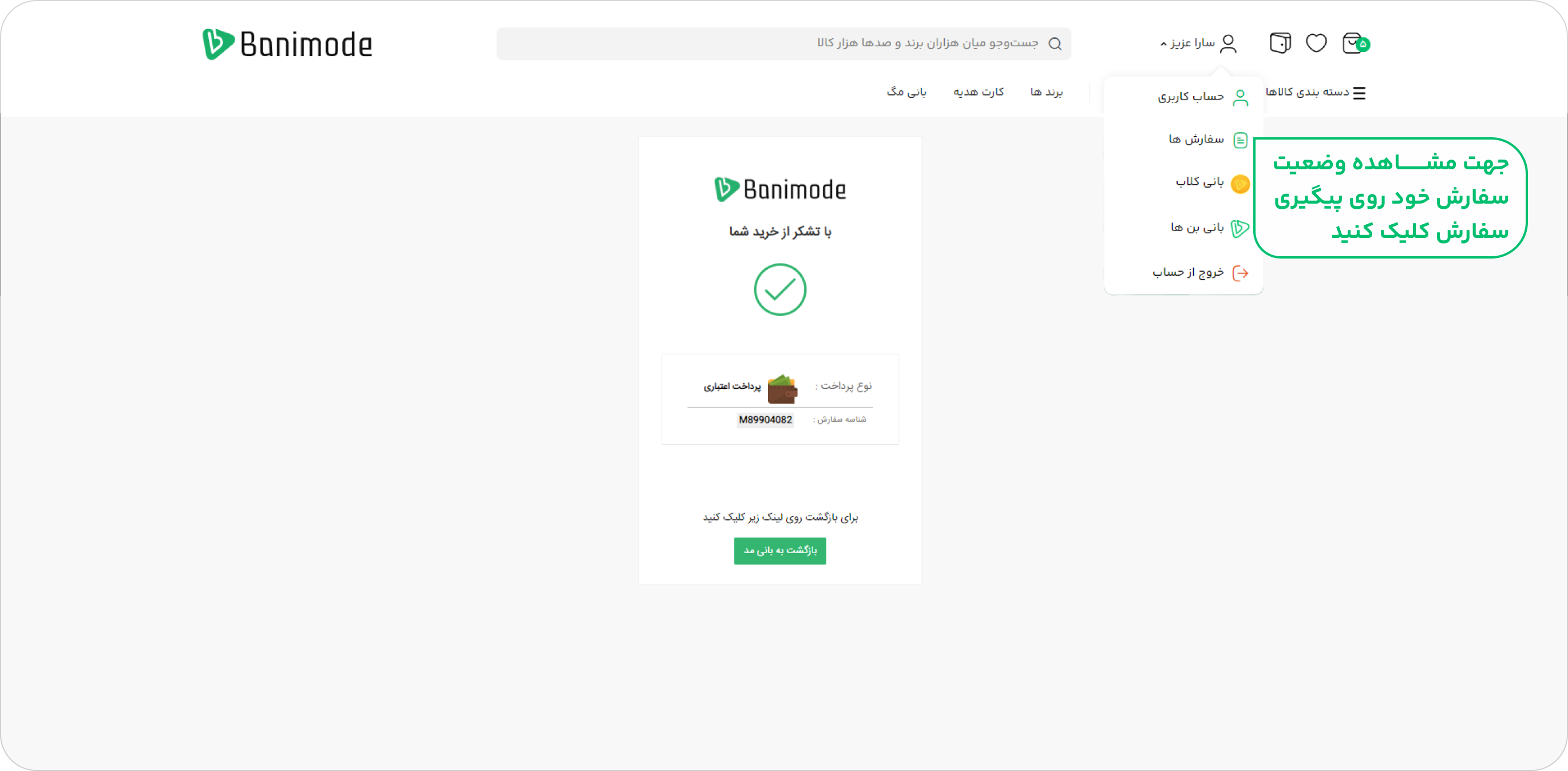Image resolution: width=1568 pixels, height=771 pixels.
Task: Click the orders list icon in menu
Action: tap(1240, 140)
